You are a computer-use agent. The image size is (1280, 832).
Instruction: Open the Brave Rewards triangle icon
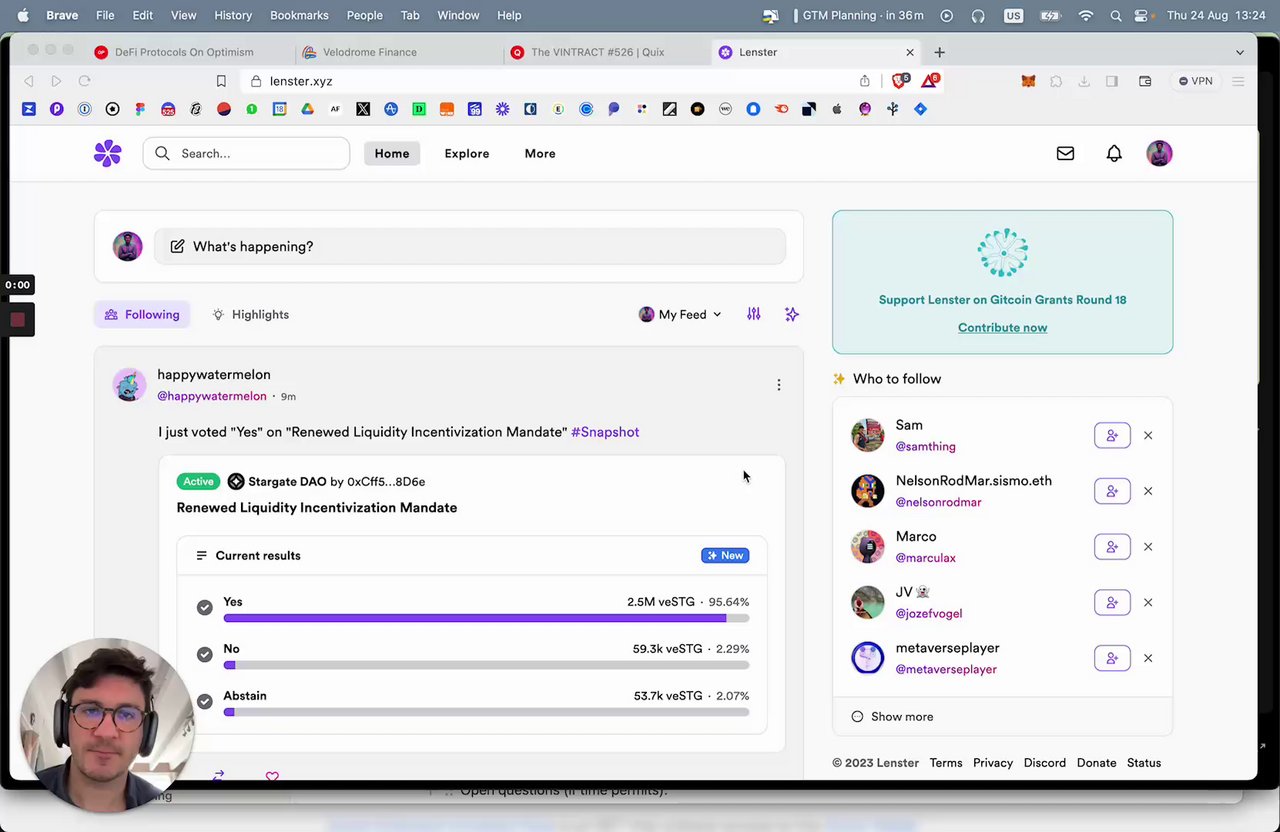[930, 81]
